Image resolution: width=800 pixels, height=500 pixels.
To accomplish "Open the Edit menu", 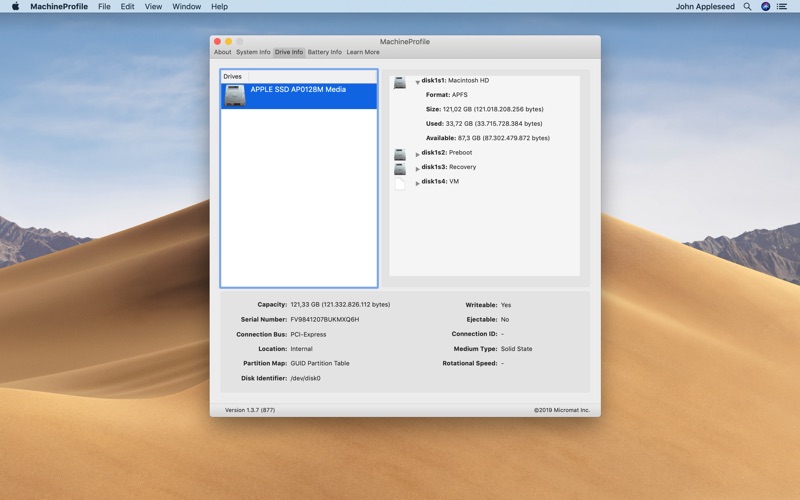I will [x=128, y=7].
